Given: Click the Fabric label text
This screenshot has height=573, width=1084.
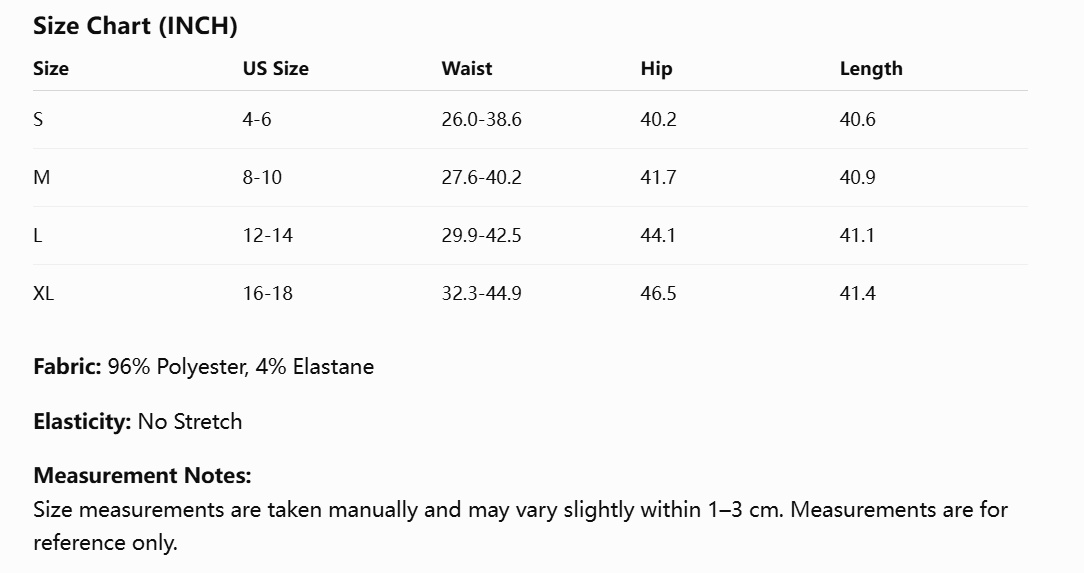Looking at the screenshot, I should pyautogui.click(x=68, y=366).
